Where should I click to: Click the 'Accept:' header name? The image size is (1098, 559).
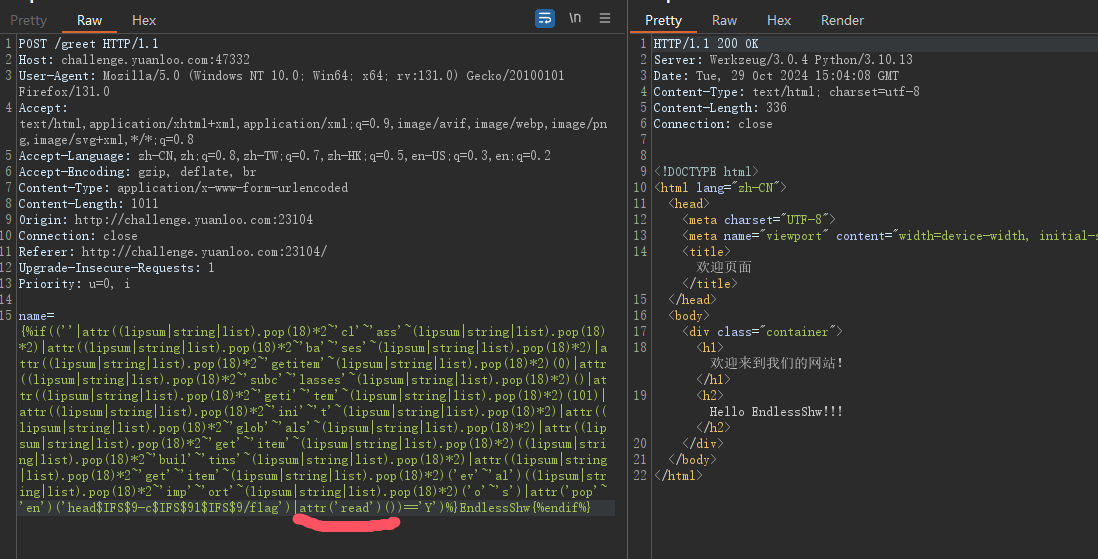[43, 108]
